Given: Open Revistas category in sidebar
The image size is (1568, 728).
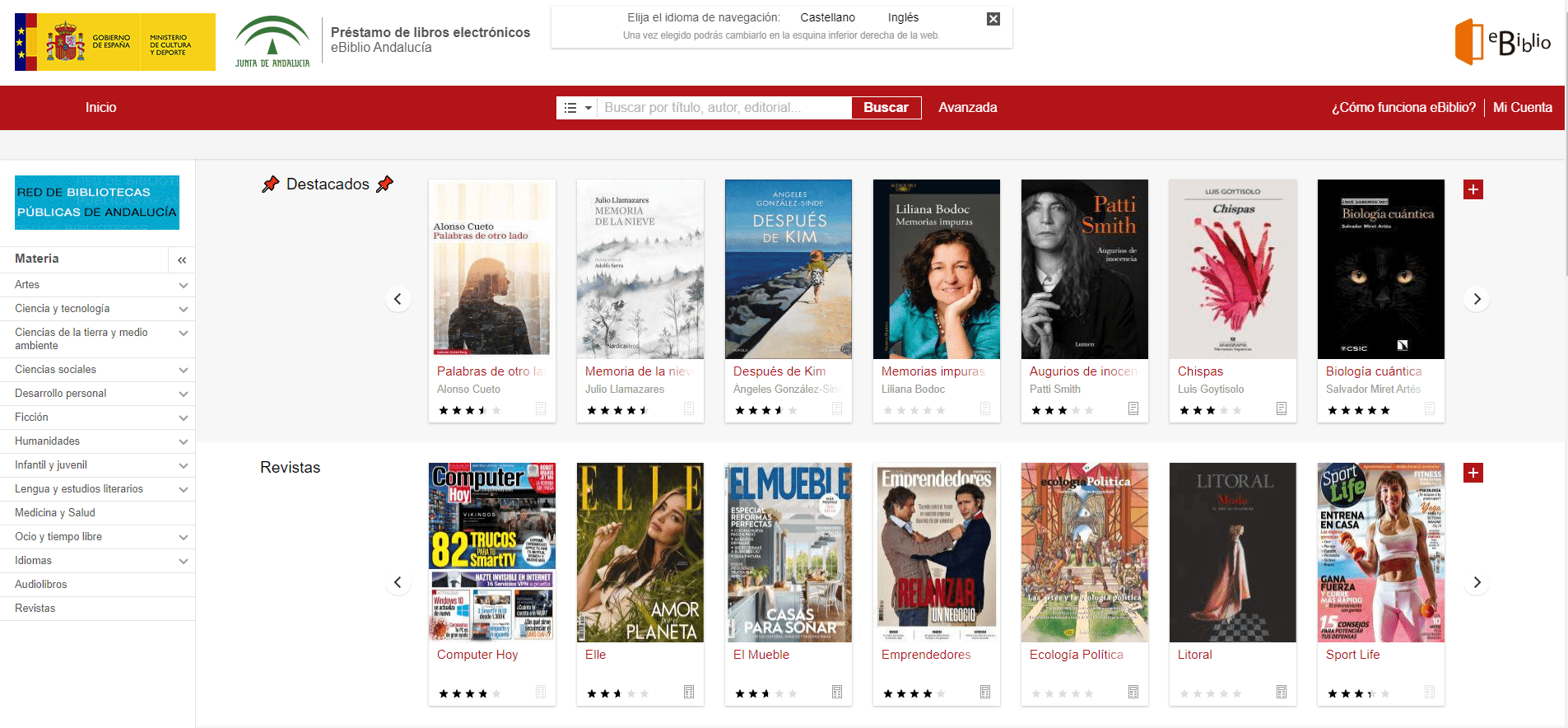Looking at the screenshot, I should tap(35, 609).
